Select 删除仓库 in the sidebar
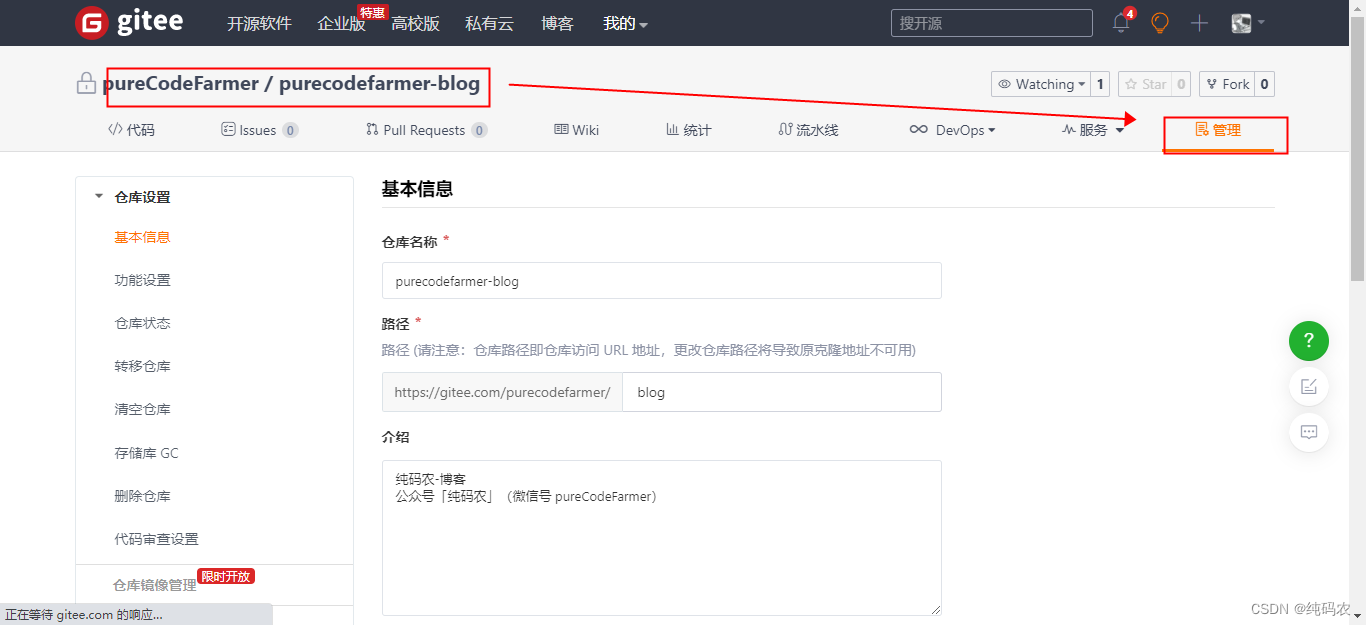This screenshot has height=625, width=1366. tap(143, 496)
